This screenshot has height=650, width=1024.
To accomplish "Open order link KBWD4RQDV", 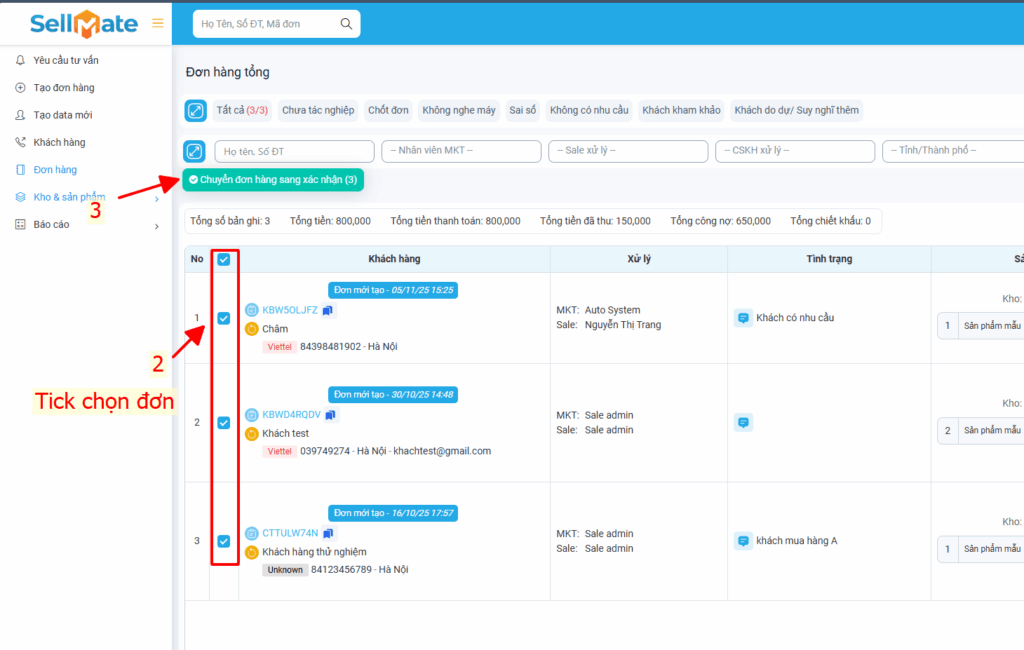I will pos(291,415).
